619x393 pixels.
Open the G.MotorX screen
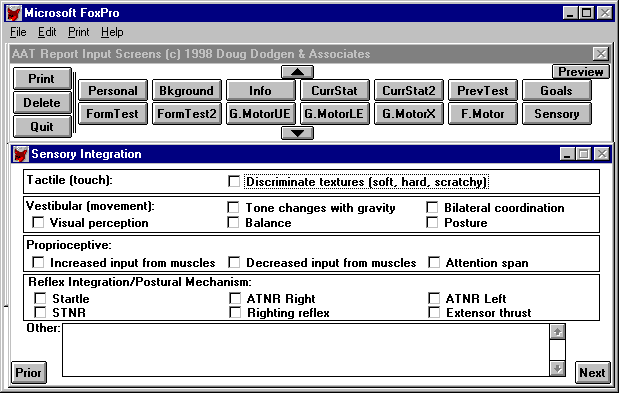click(x=409, y=114)
